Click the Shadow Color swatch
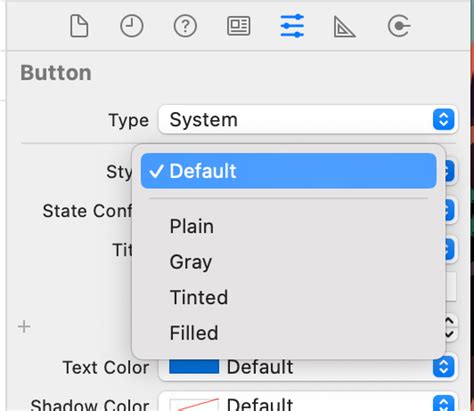 pos(194,405)
